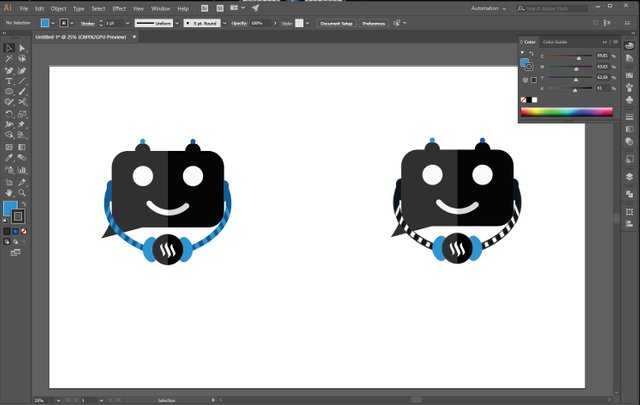Choose the Lasso tool
The width and height of the screenshot is (640, 405).
point(22,59)
